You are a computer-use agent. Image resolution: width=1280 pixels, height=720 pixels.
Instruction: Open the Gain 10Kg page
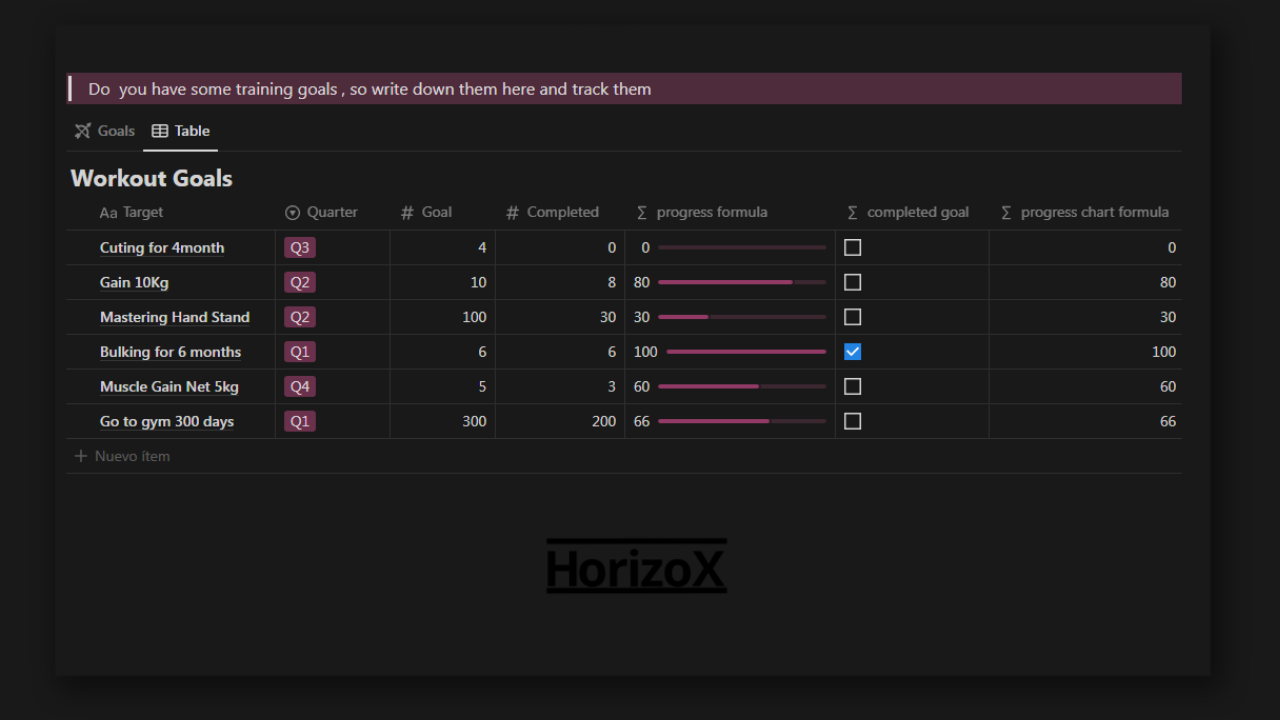pyautogui.click(x=134, y=283)
